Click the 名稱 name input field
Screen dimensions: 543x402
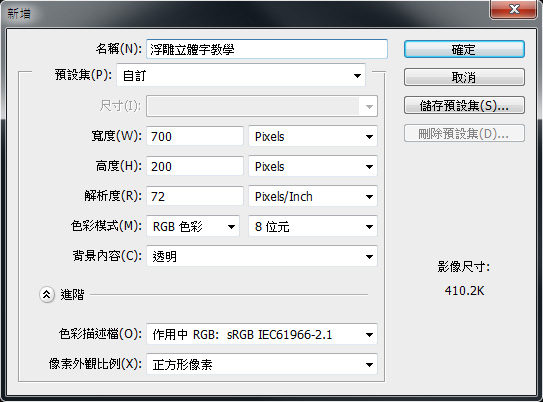[267, 49]
